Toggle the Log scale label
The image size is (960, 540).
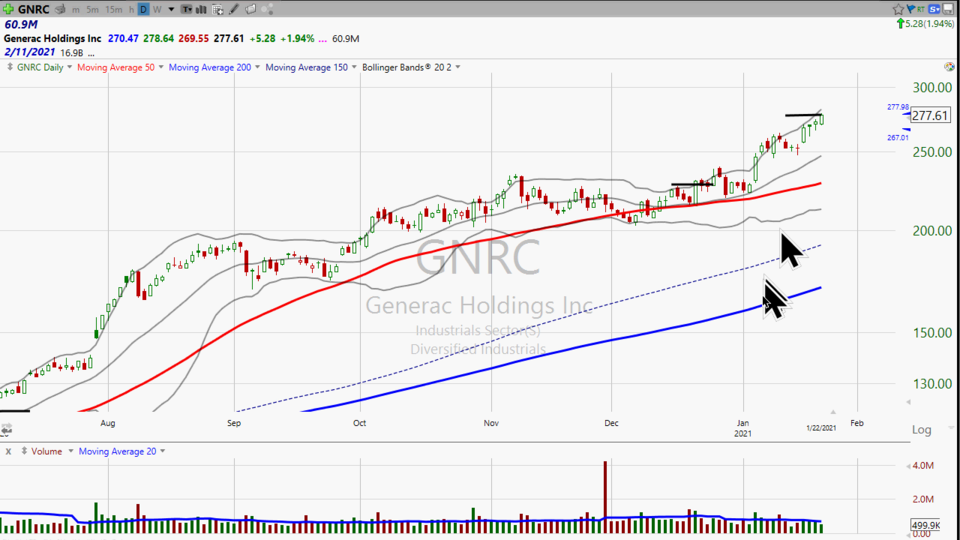[921, 430]
